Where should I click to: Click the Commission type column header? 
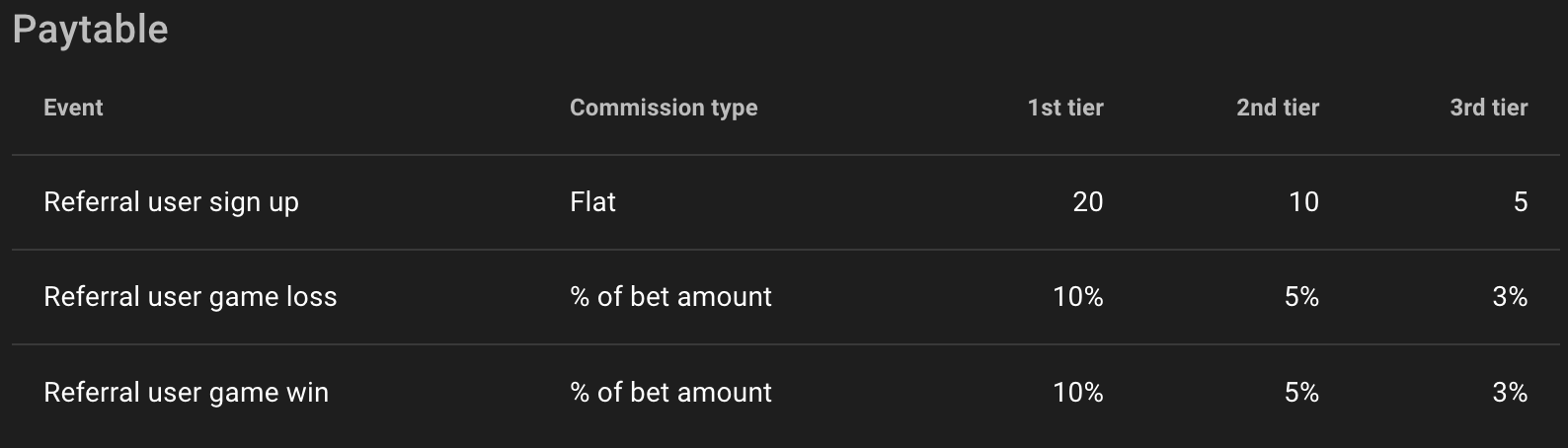[664, 108]
